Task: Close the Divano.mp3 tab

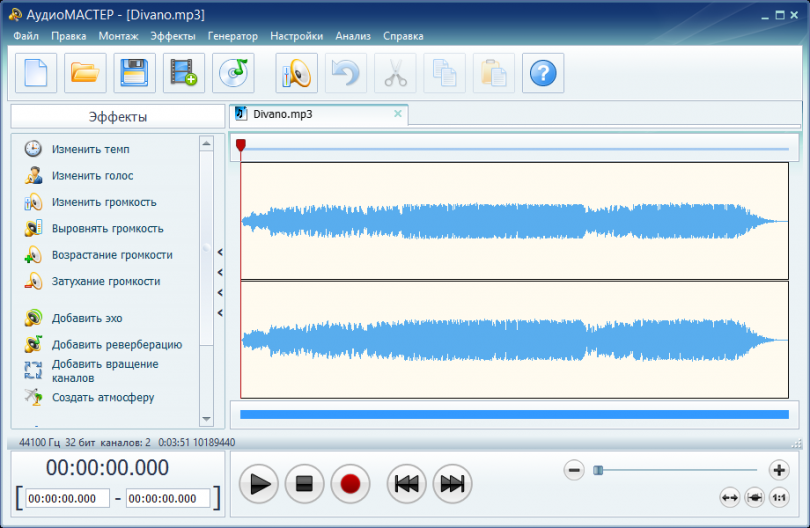Action: 398,114
